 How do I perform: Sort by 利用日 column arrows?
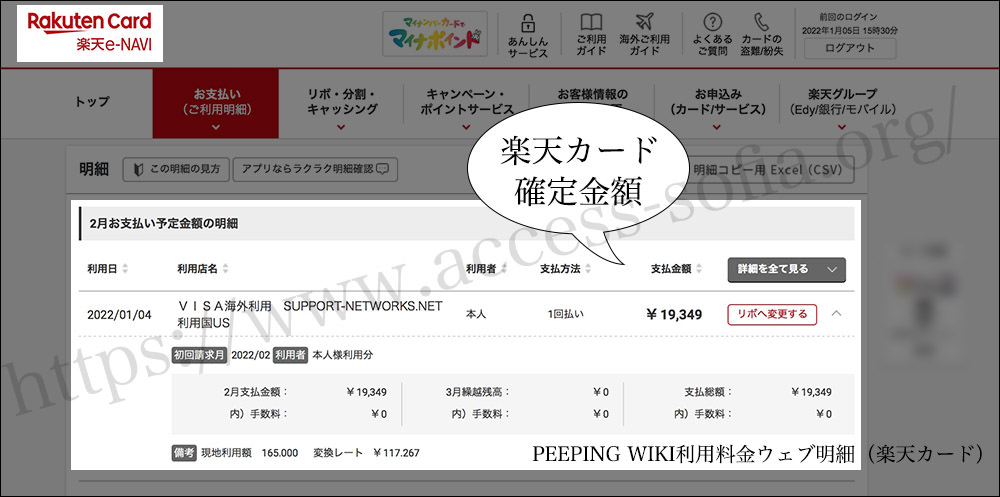(x=125, y=269)
